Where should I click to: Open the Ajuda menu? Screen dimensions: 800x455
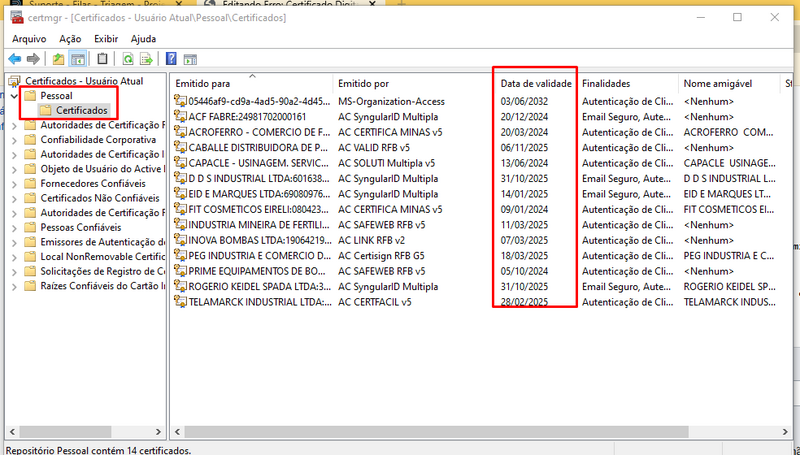[143, 39]
